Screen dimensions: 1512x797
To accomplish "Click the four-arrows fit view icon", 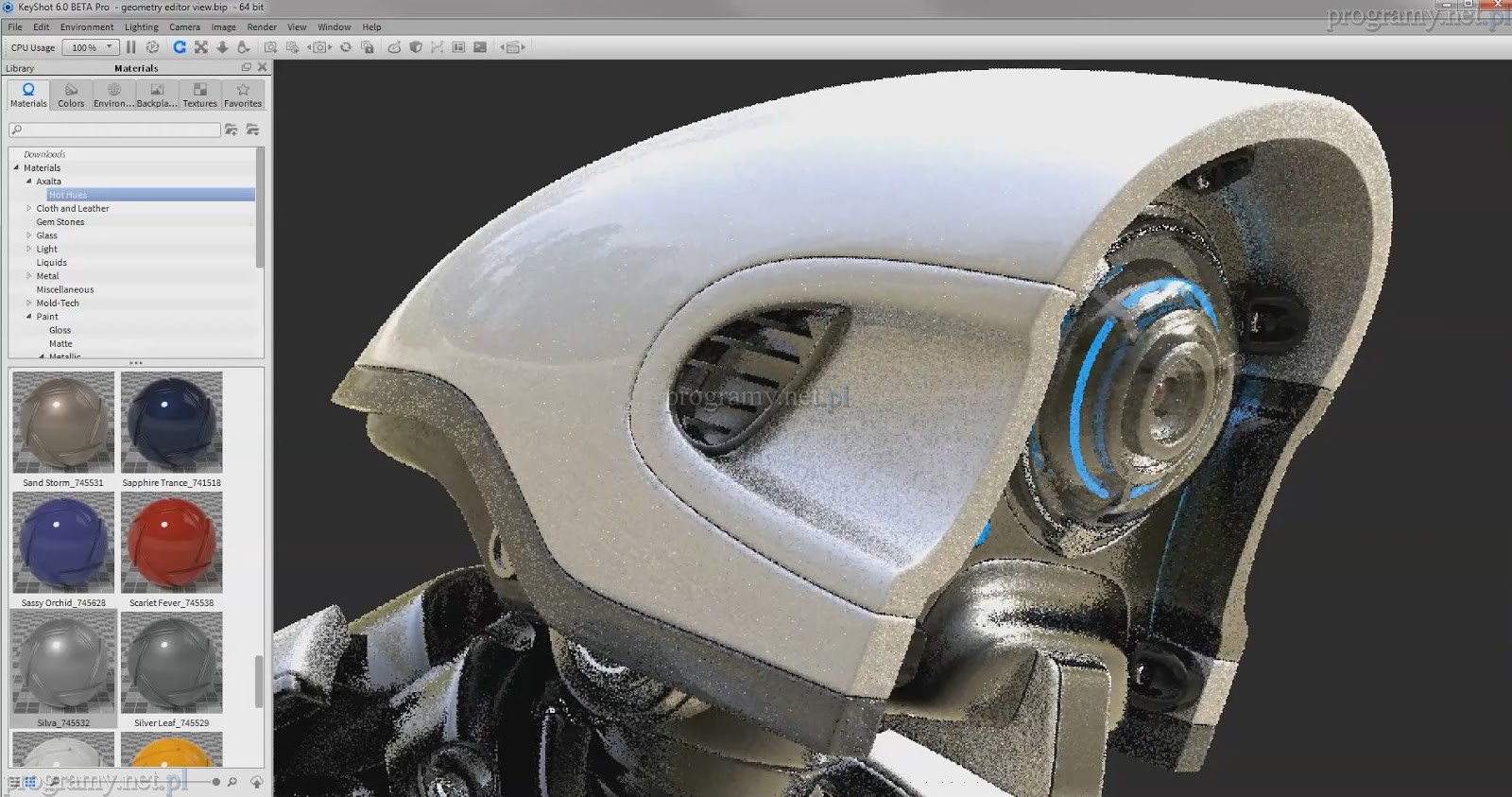I will pyautogui.click(x=200, y=47).
